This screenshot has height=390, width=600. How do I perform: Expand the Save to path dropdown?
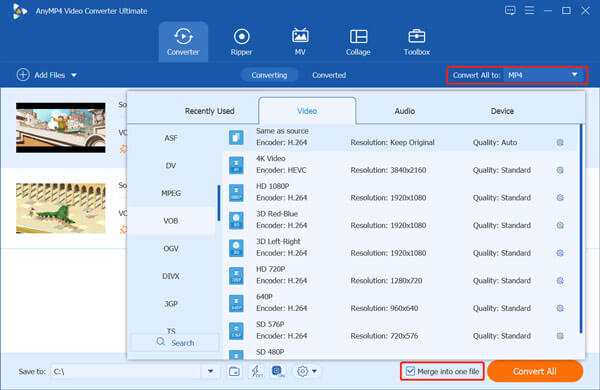pos(210,371)
